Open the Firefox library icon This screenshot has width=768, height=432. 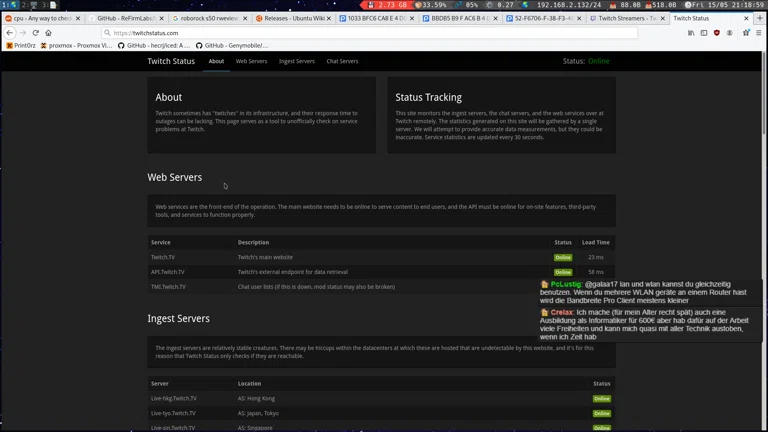691,33
